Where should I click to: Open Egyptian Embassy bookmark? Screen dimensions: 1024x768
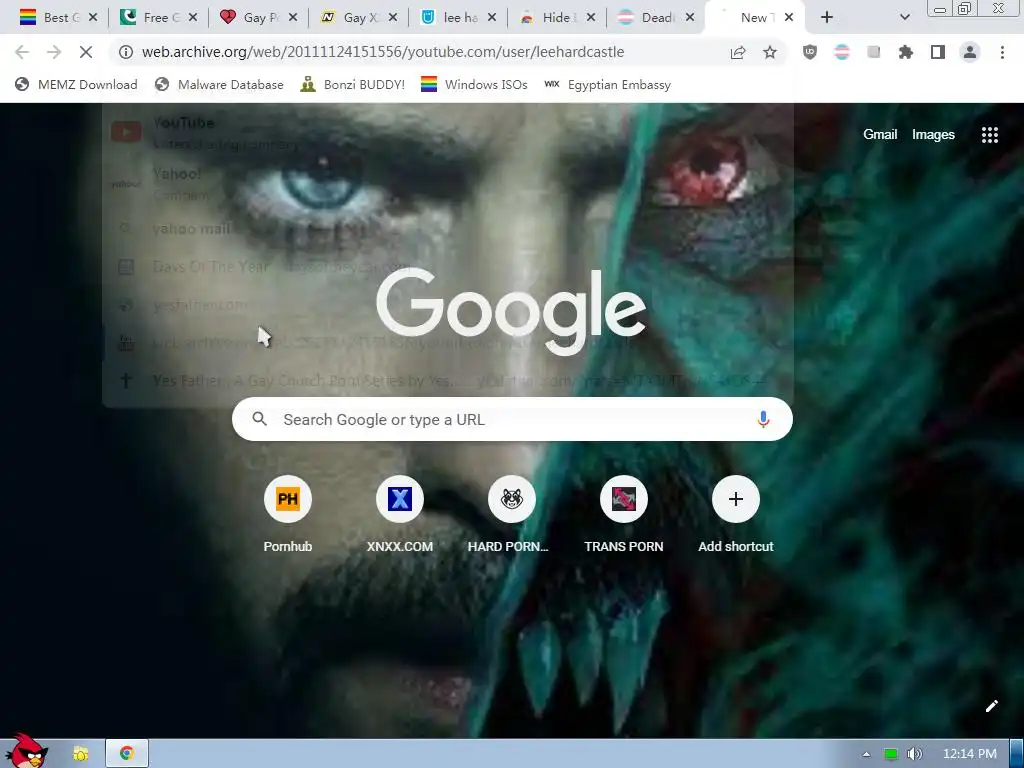click(607, 84)
